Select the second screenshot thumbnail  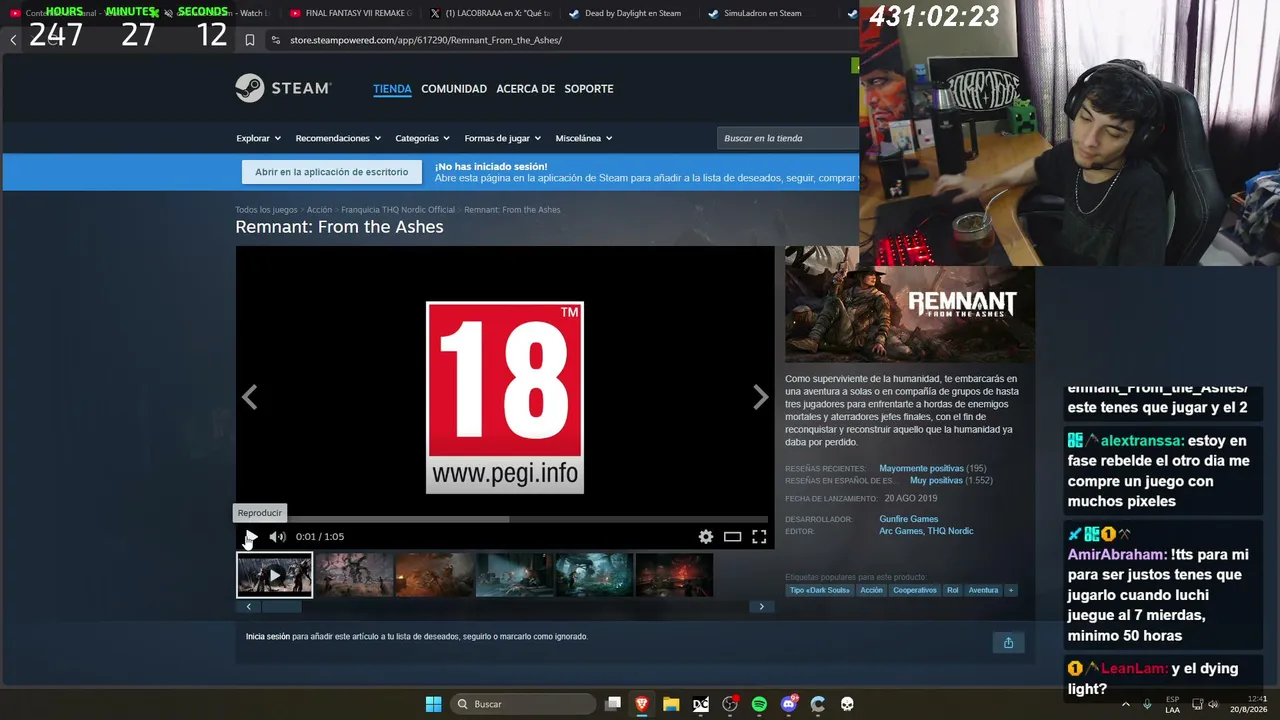[x=354, y=575]
